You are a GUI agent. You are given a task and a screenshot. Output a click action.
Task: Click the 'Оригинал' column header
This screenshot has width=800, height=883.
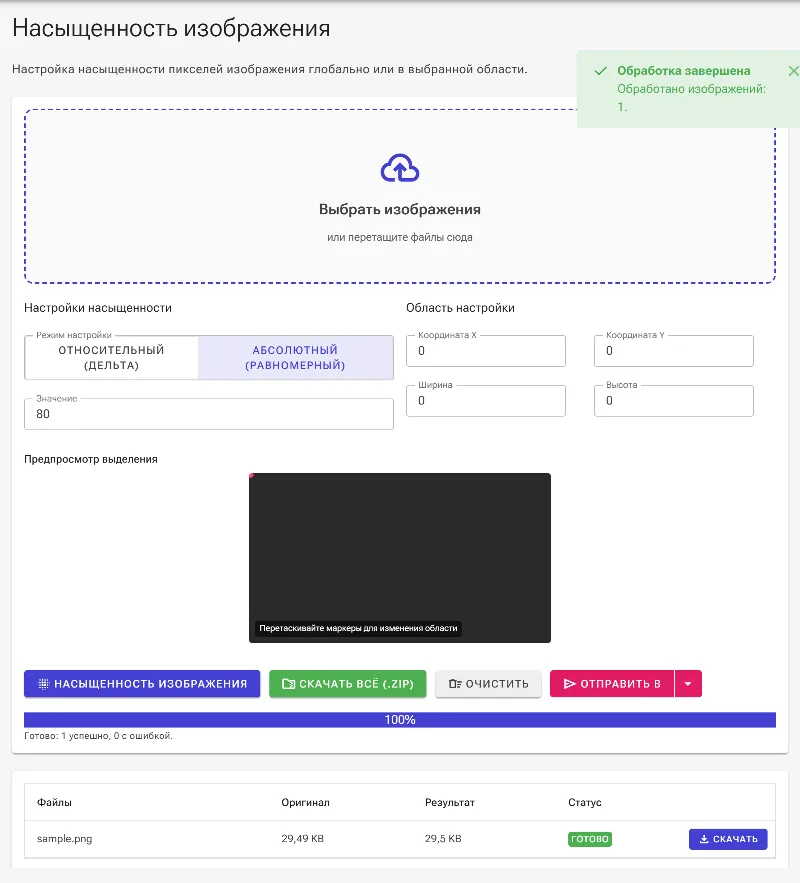[x=305, y=802]
